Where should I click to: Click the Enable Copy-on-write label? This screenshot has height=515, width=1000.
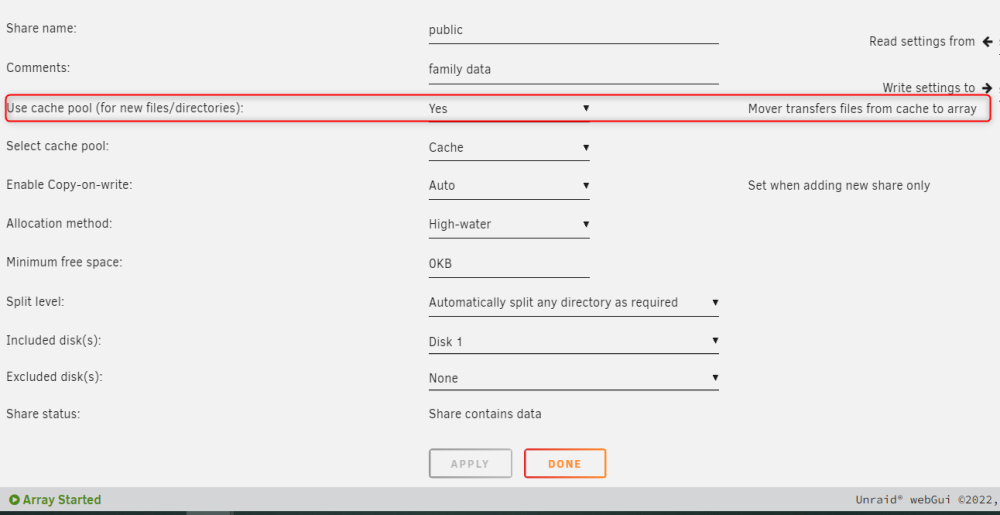point(69,185)
